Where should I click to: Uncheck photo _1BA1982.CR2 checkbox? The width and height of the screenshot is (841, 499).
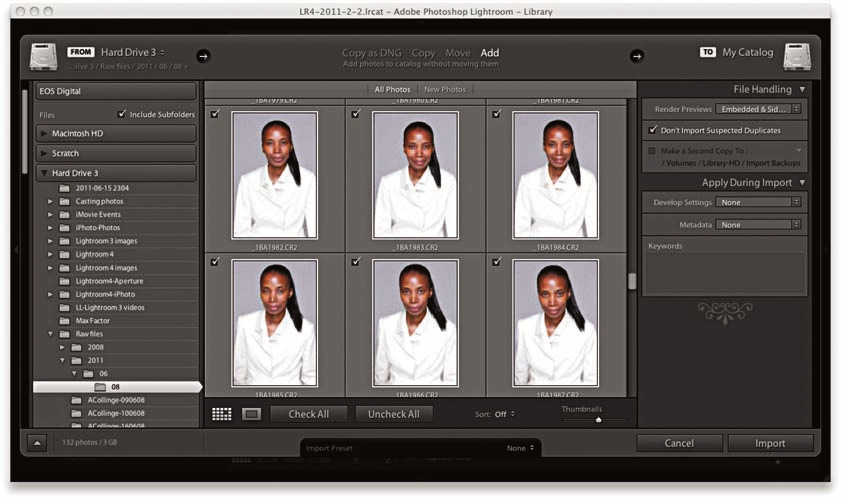(215, 114)
